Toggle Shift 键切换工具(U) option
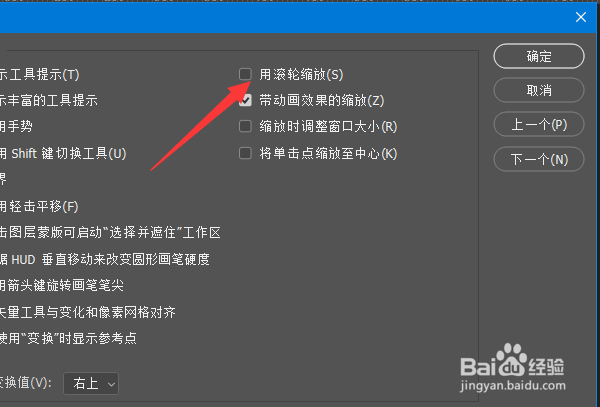 [x=63, y=154]
